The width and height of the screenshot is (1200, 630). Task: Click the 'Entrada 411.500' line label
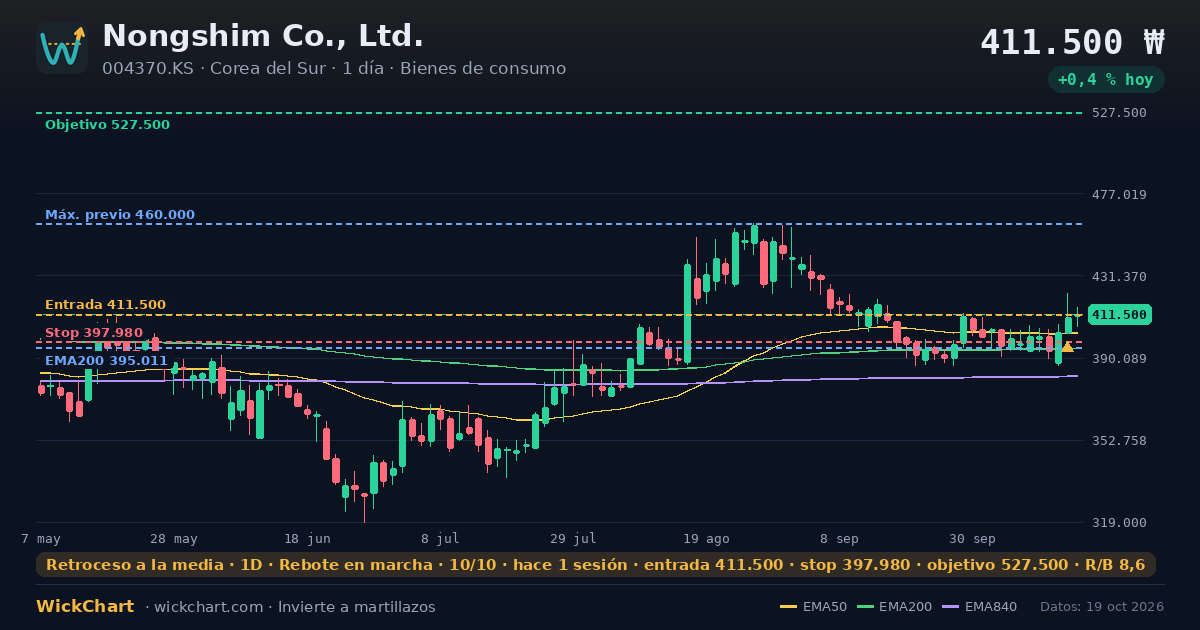click(x=105, y=305)
